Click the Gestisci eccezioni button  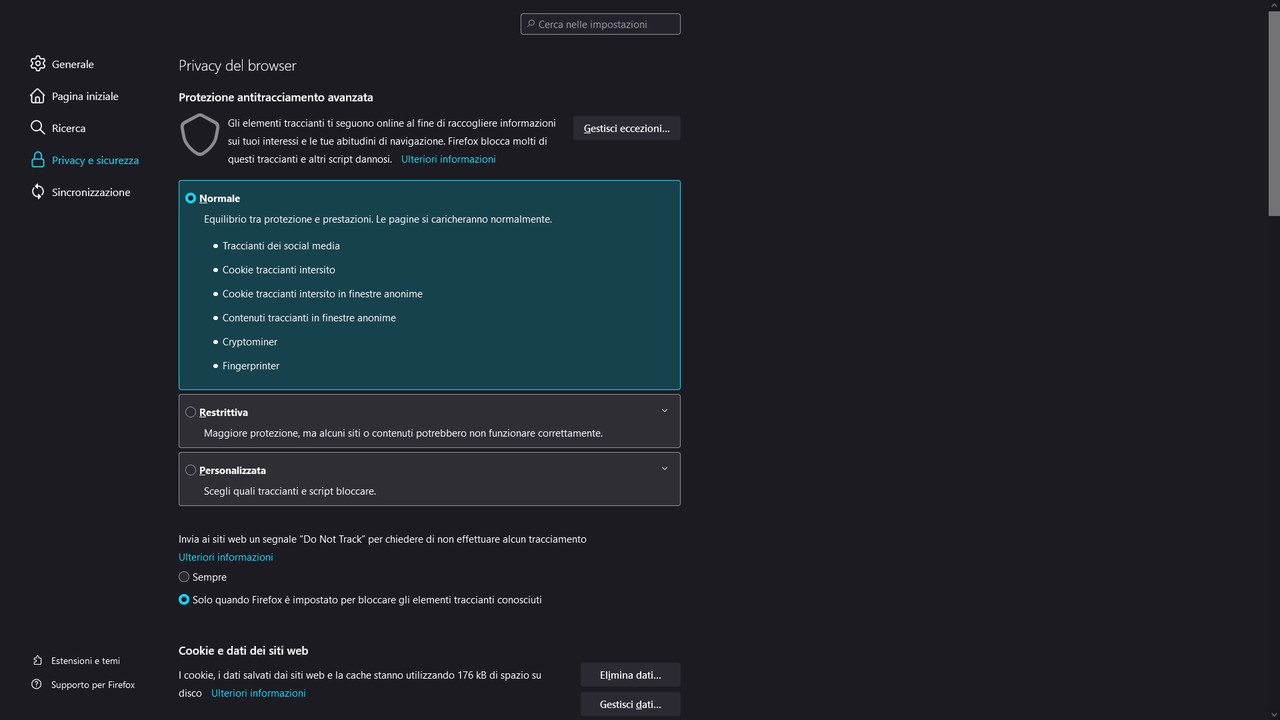[627, 128]
